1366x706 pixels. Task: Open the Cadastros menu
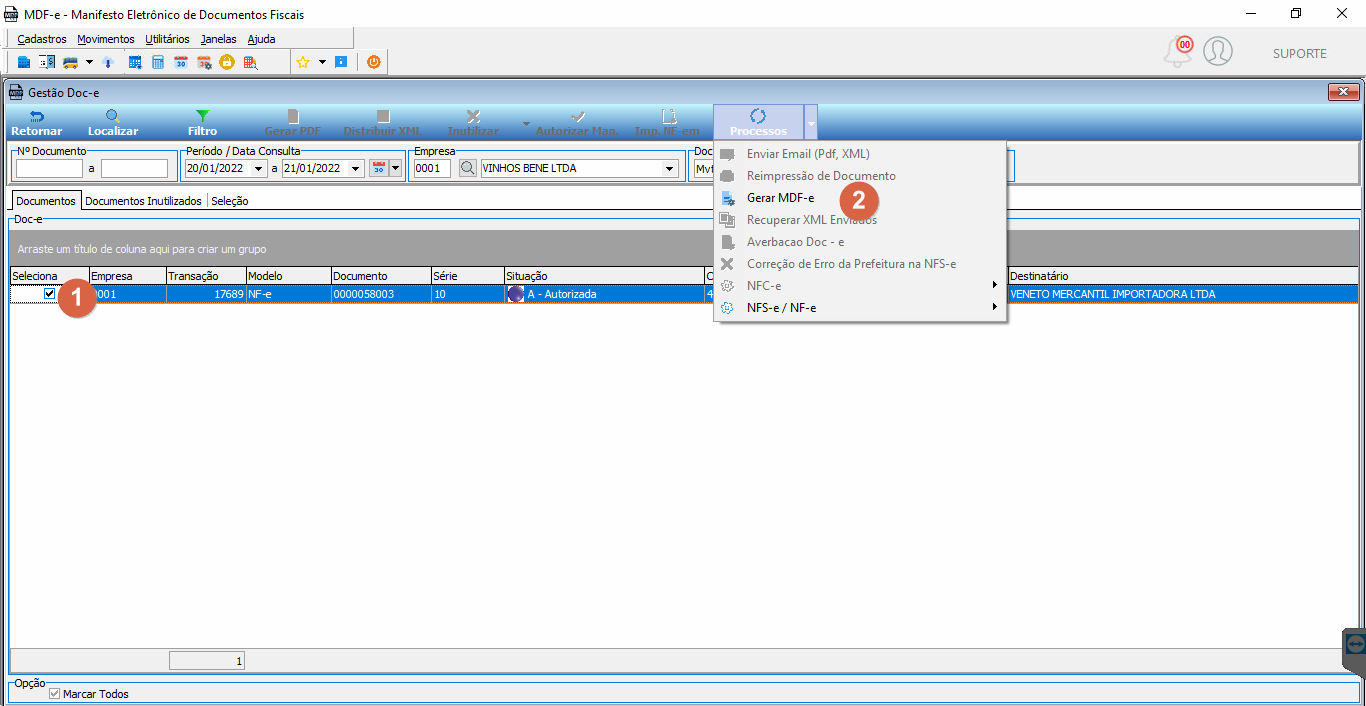[x=42, y=39]
